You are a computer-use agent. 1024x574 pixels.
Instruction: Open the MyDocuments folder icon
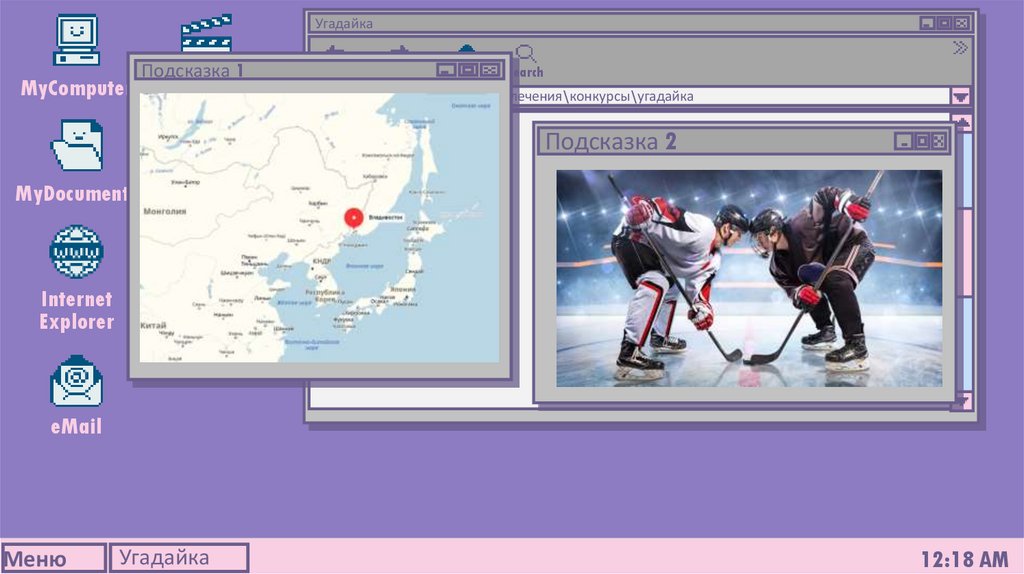click(x=77, y=145)
